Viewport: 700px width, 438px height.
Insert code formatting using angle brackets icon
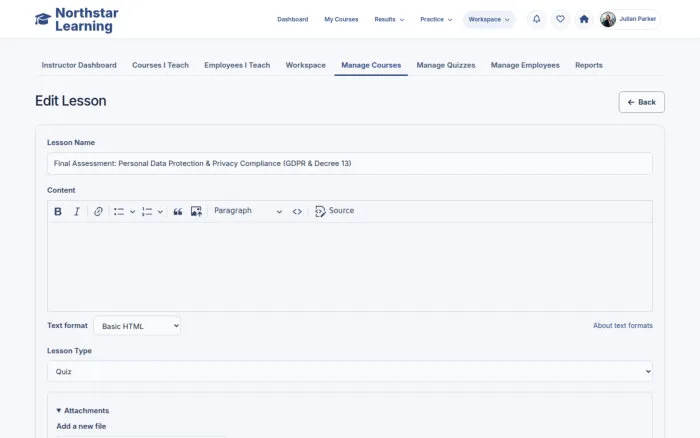(297, 211)
